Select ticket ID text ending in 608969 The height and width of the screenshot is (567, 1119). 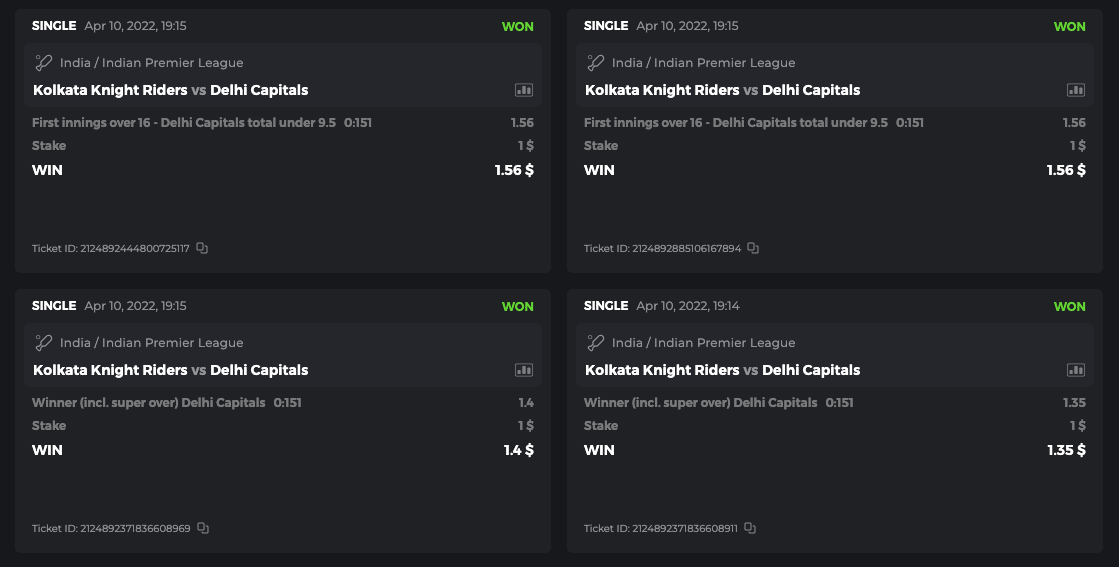click(111, 528)
